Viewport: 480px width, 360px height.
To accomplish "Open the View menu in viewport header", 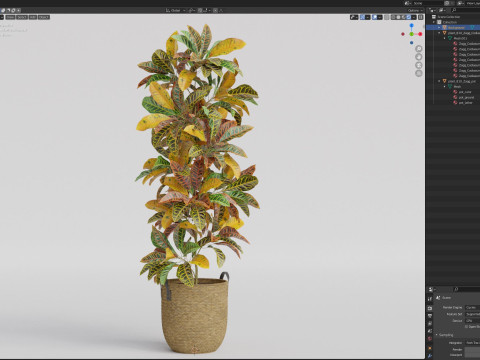I will [10, 17].
